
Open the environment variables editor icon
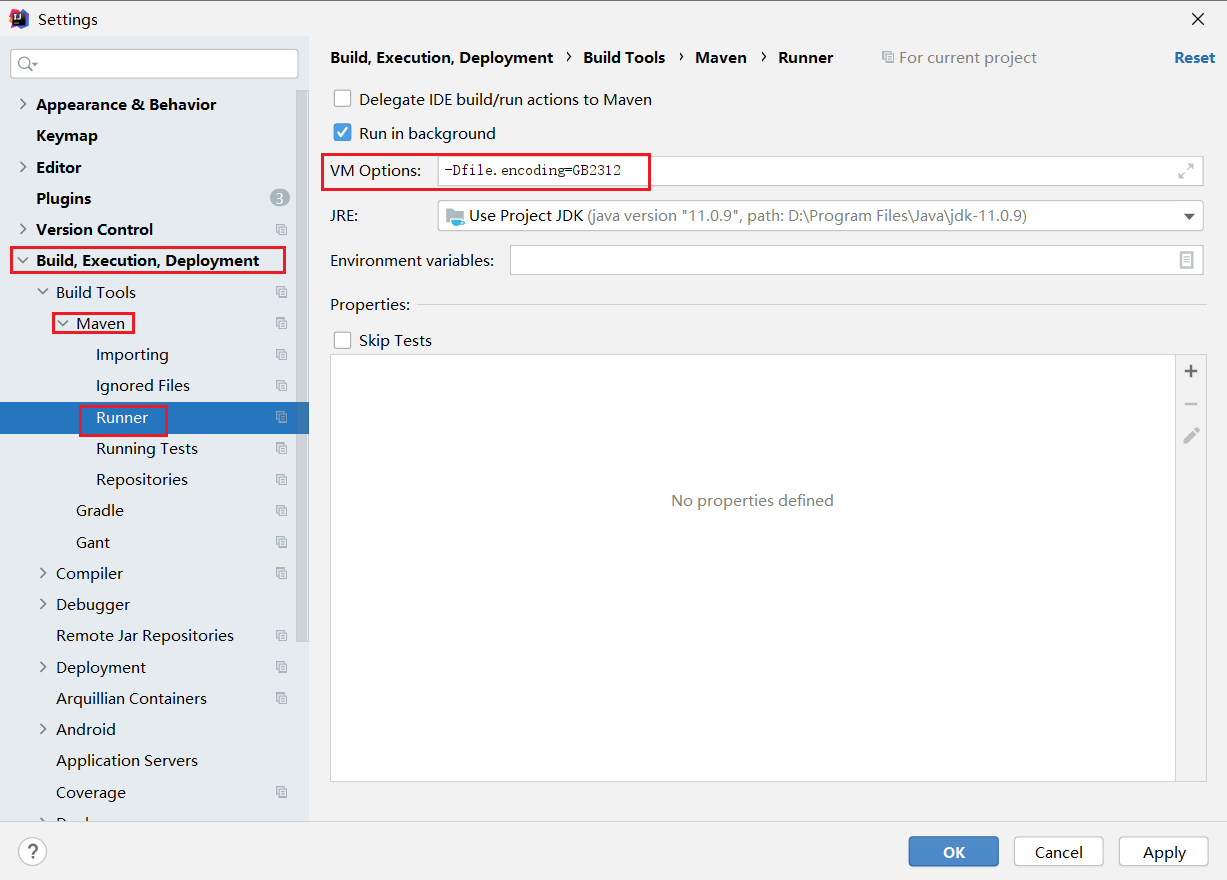point(1186,260)
